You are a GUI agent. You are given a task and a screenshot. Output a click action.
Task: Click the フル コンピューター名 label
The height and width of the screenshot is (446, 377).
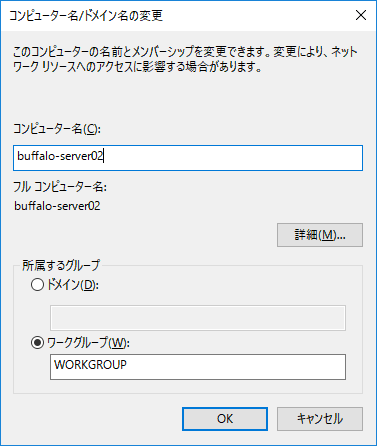60,187
